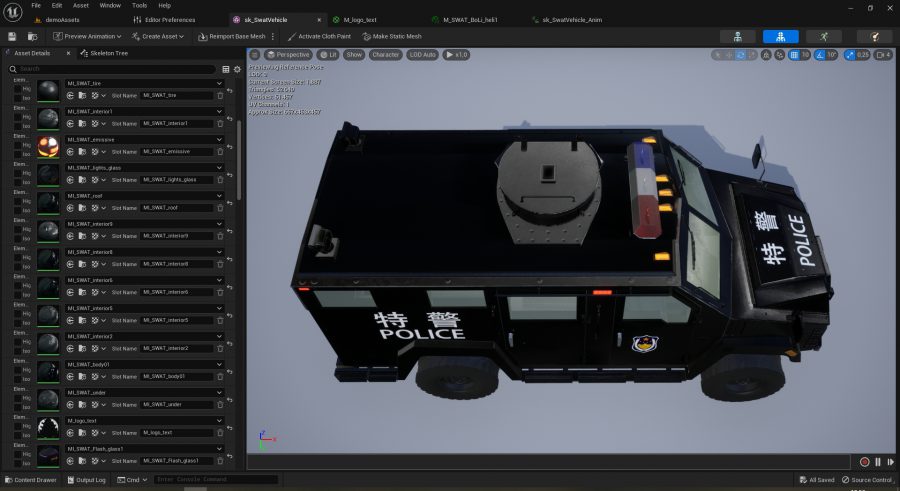The width and height of the screenshot is (900, 491).
Task: Open the Output Log
Action: 86,480
